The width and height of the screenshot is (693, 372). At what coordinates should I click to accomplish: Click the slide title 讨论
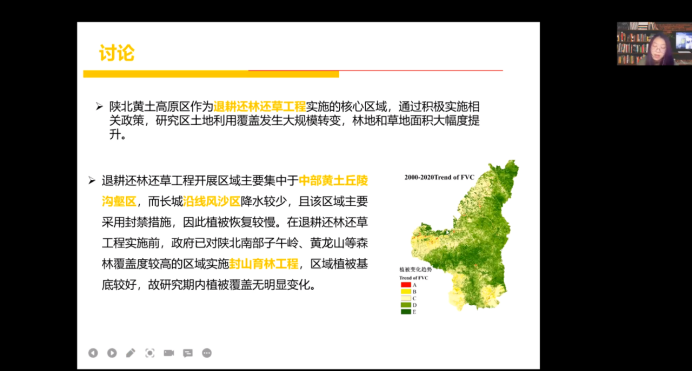click(116, 53)
